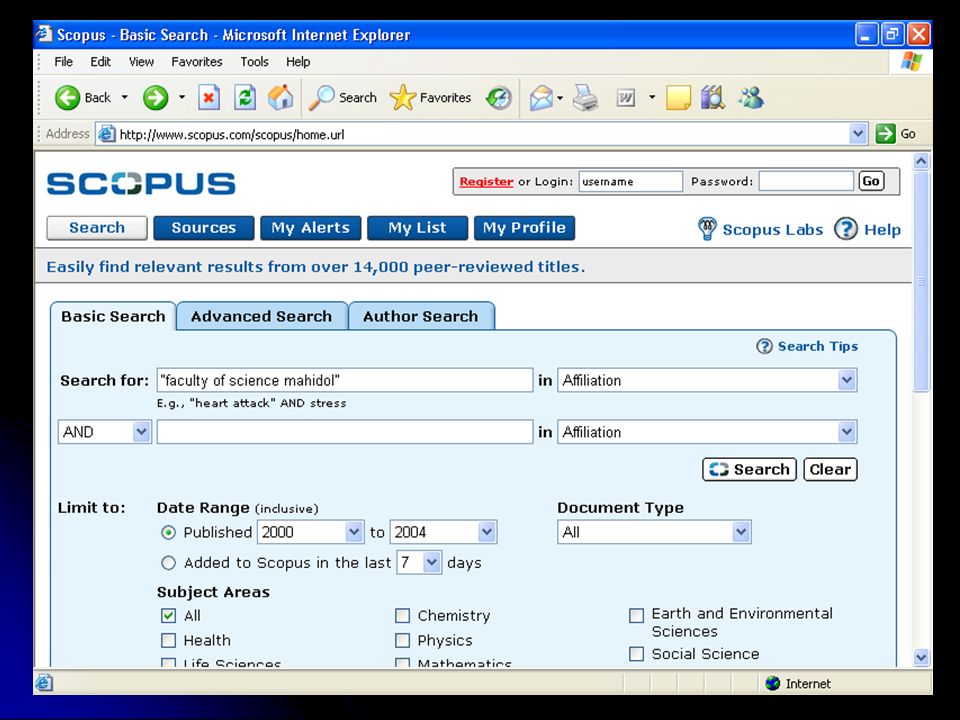Click the Messenger people icon
Viewport: 960px width, 720px height.
tap(751, 97)
